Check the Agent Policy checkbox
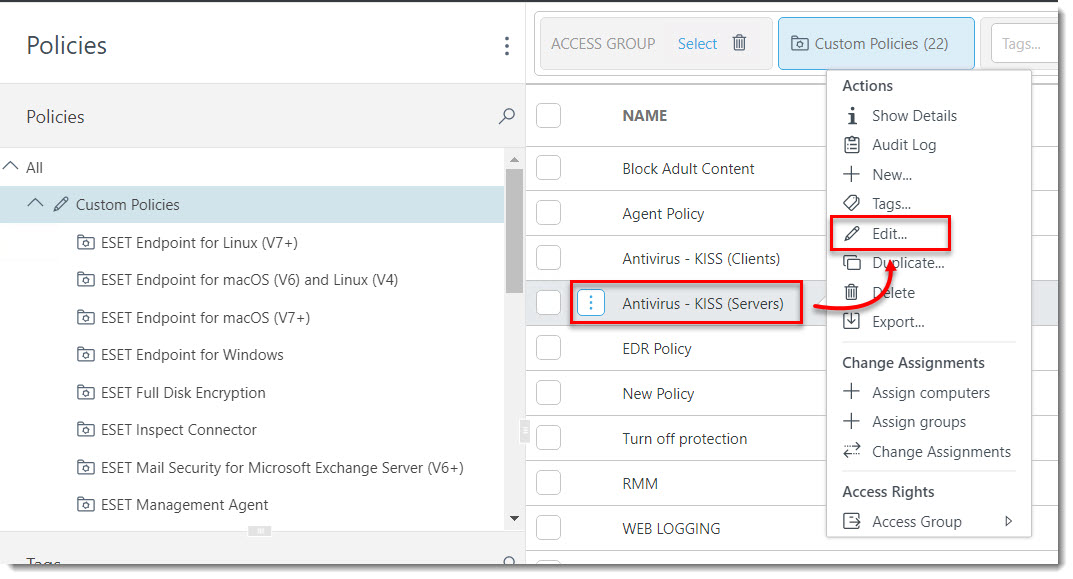Screen dimensions: 1073x579 548,213
